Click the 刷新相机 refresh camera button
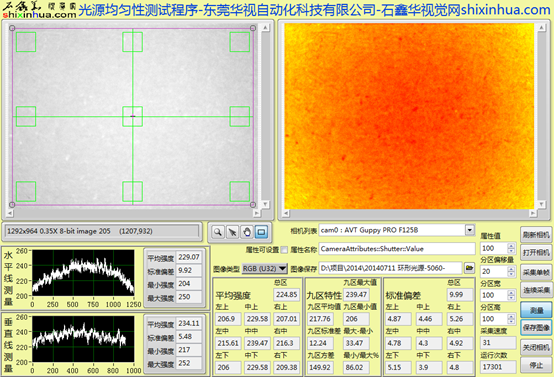The width and height of the screenshot is (554, 377). pos(536,235)
